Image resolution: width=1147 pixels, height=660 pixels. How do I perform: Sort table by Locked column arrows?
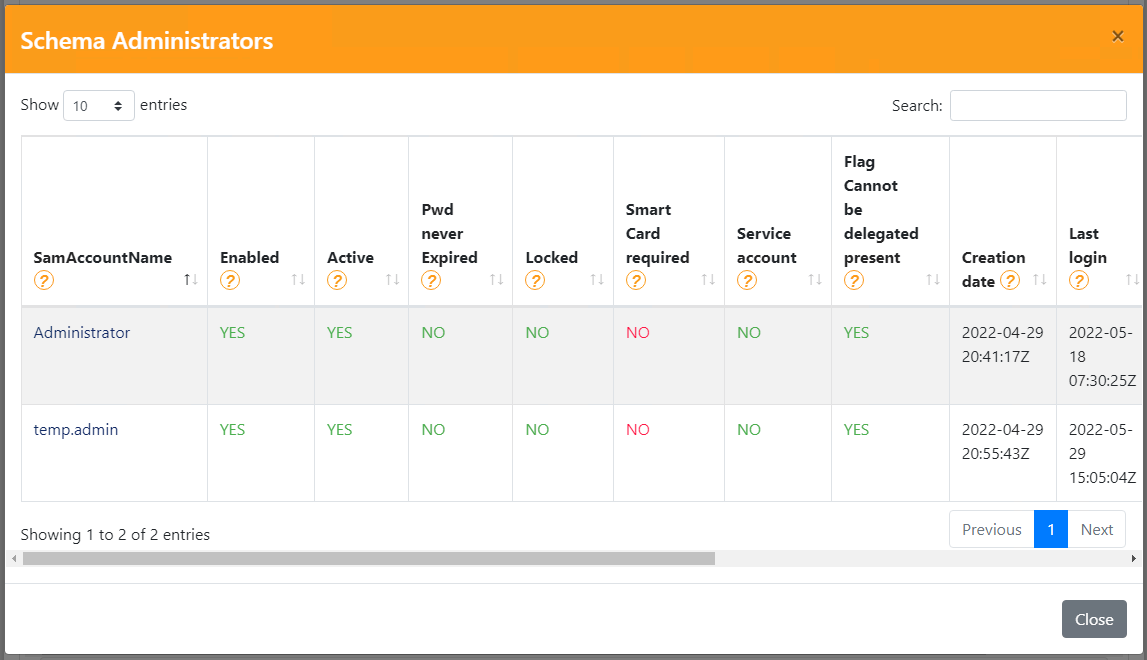click(x=597, y=280)
